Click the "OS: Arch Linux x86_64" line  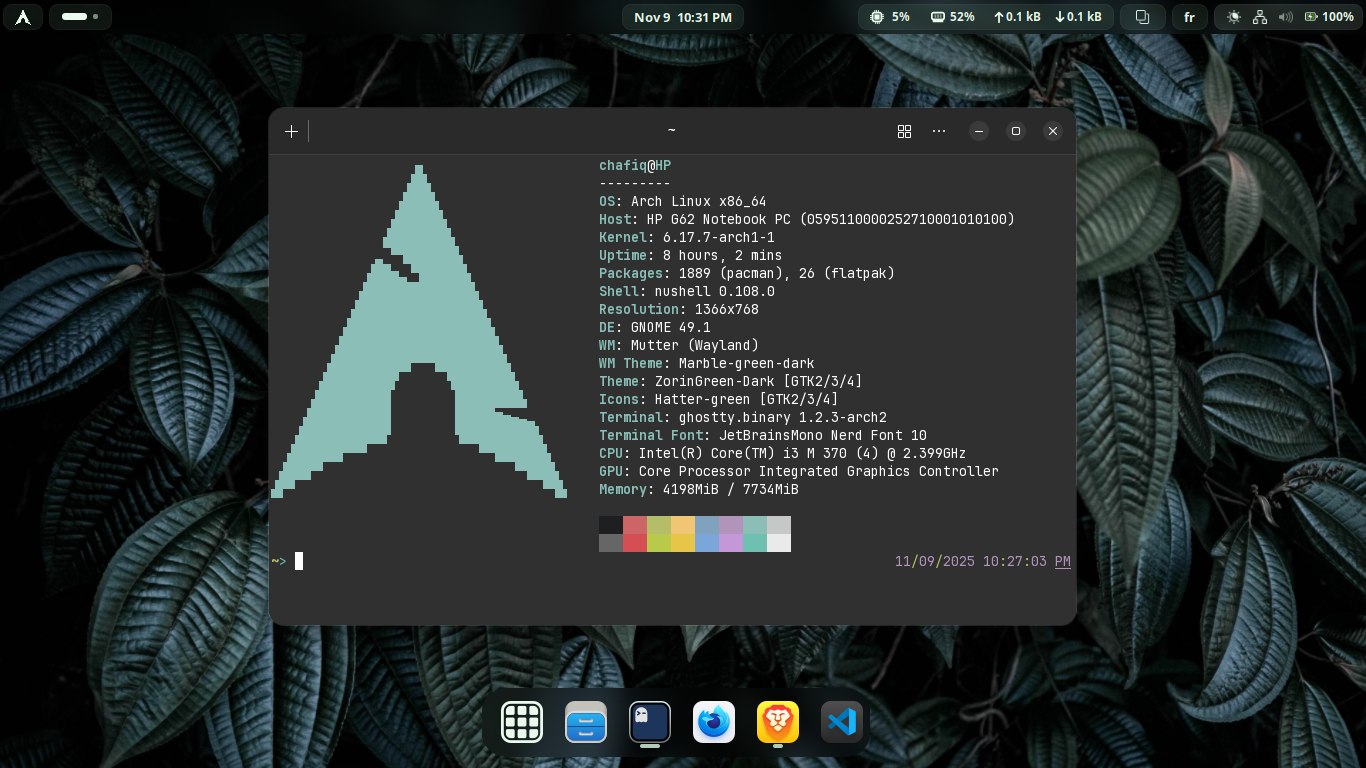point(683,201)
